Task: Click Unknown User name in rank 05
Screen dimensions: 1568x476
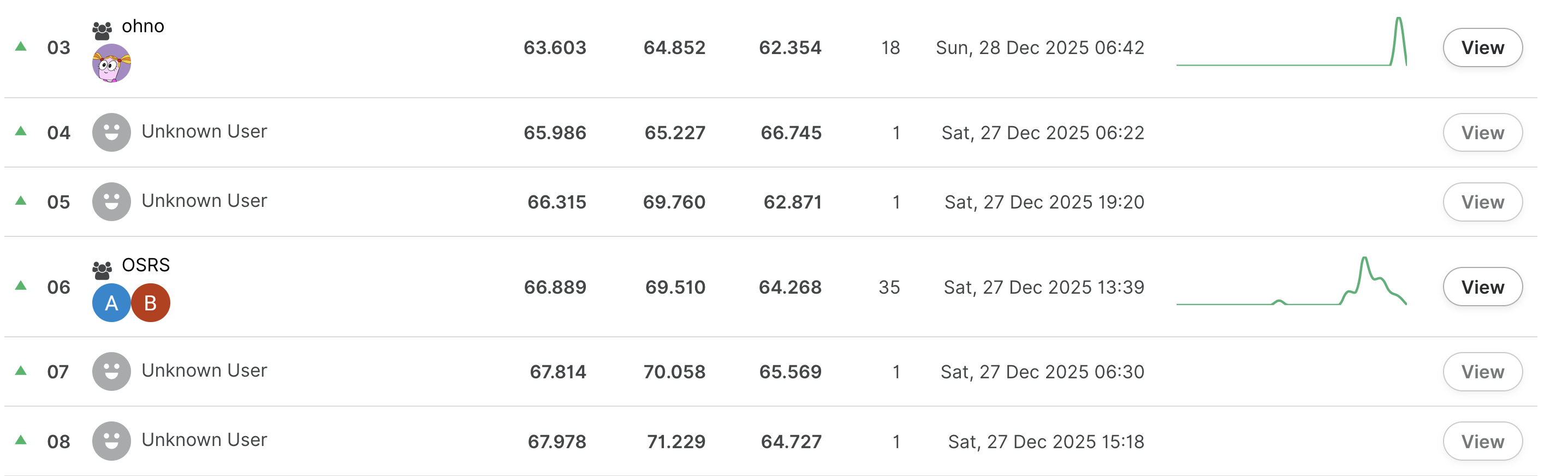Action: (204, 200)
